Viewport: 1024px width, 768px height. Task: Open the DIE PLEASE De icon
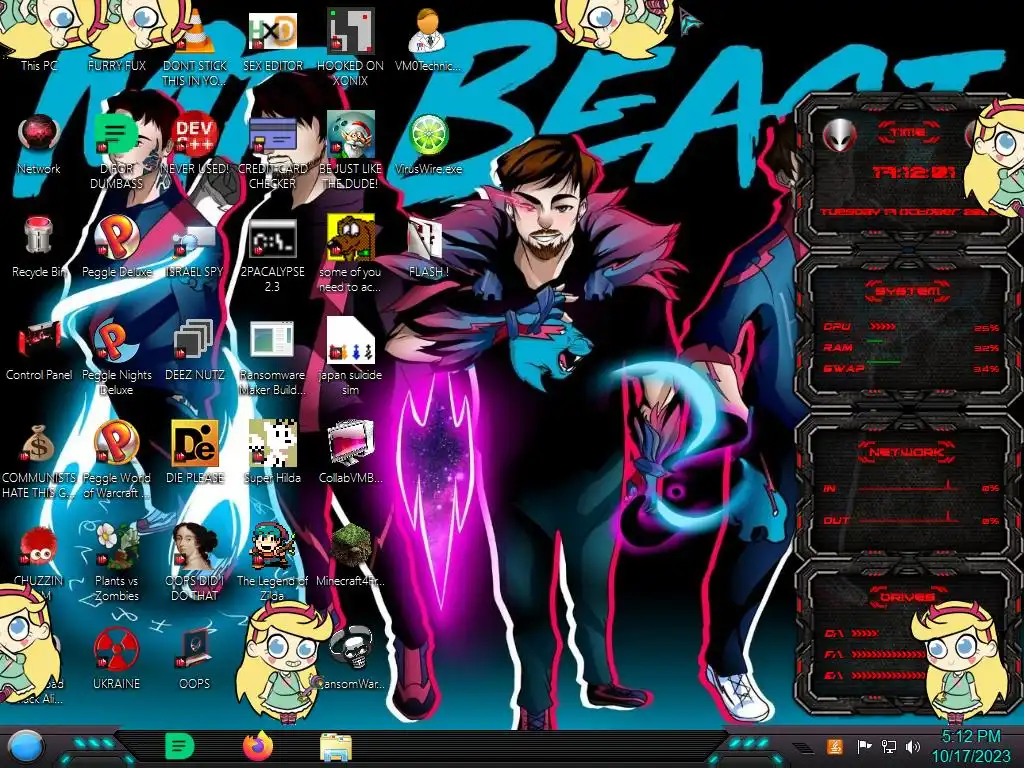[x=195, y=453]
